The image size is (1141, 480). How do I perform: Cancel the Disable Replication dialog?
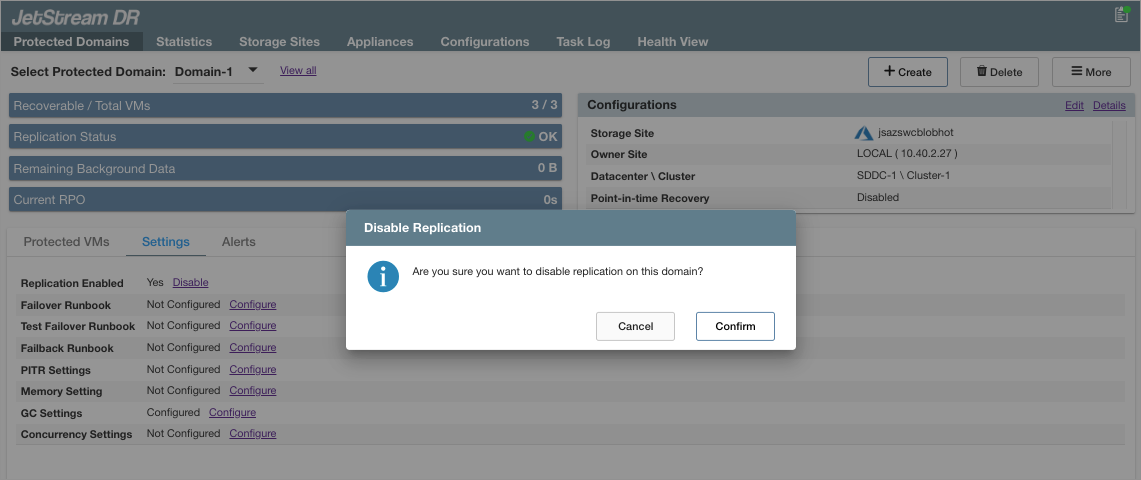pyautogui.click(x=635, y=326)
